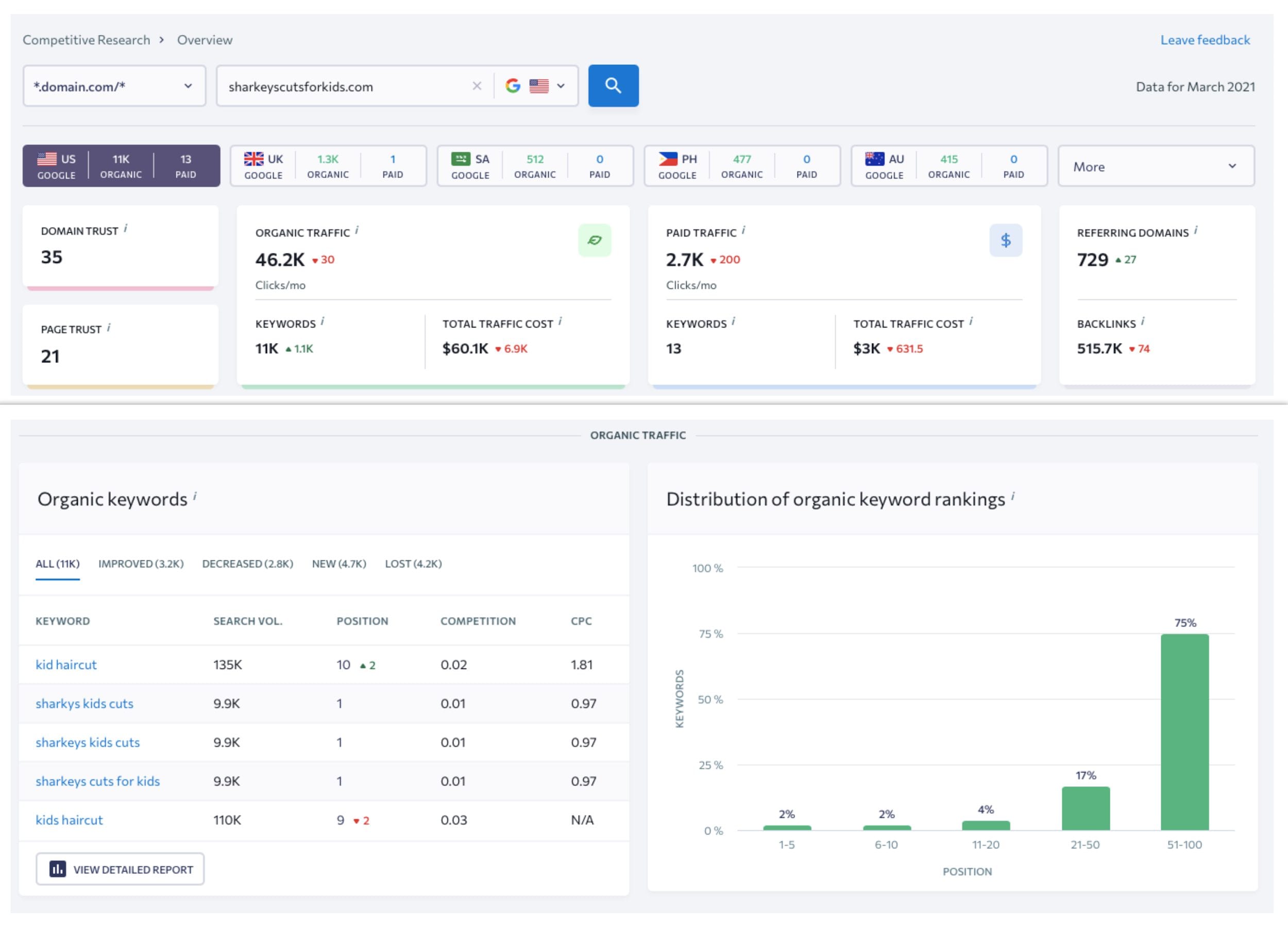This screenshot has width=1288, height=927.
Task: Switch to the ALL (11K) keywords tab
Action: coord(57,564)
